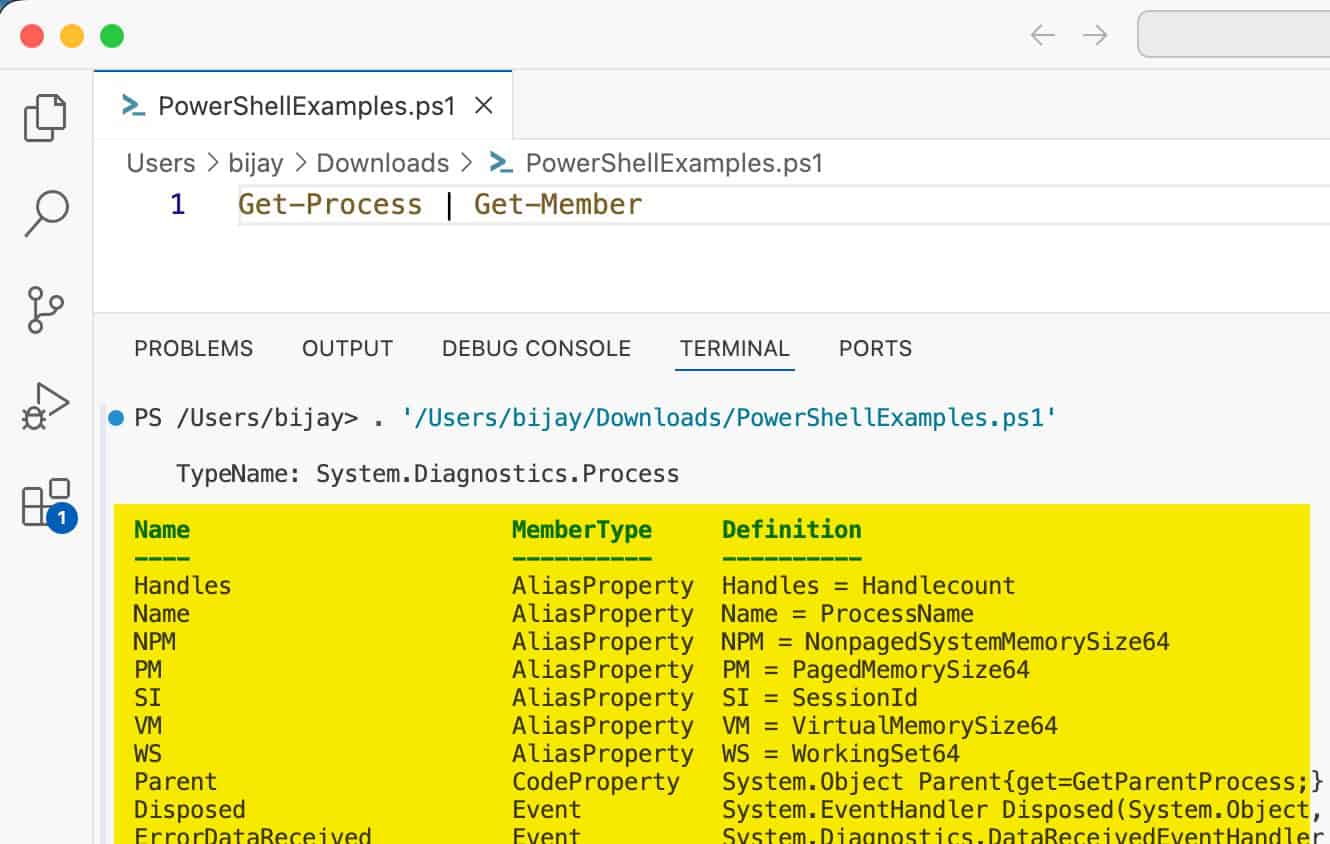Switch to the PROBLEMS tab

(193, 348)
